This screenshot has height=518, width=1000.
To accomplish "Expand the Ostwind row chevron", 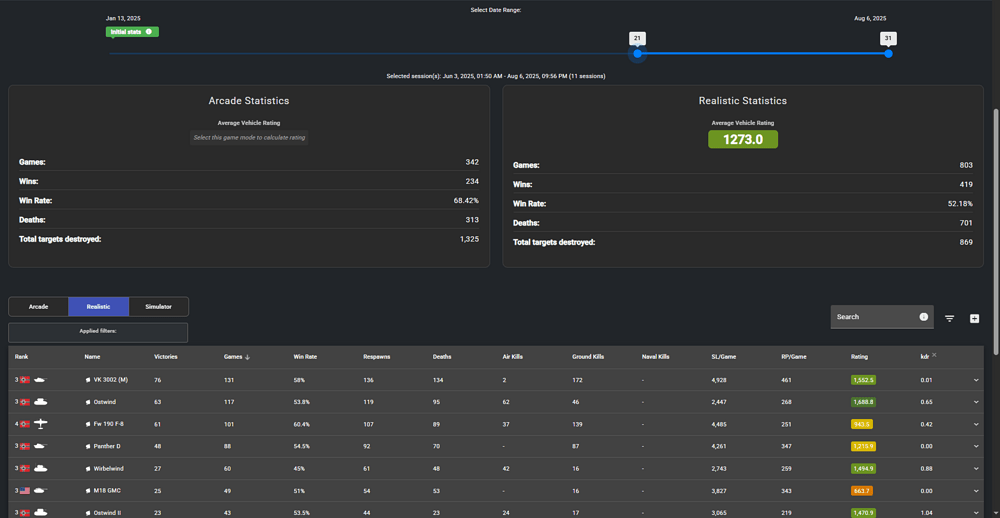I will pos(976,402).
